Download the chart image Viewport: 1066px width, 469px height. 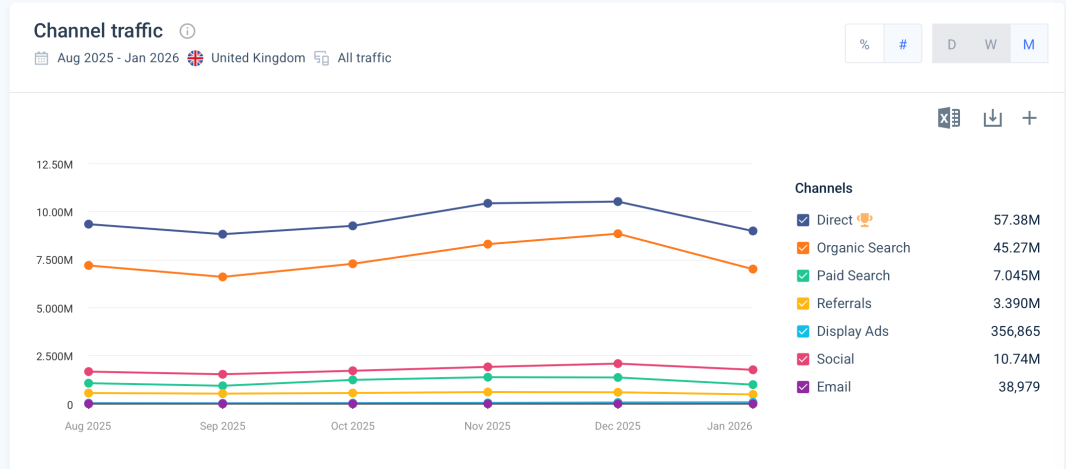tap(992, 118)
